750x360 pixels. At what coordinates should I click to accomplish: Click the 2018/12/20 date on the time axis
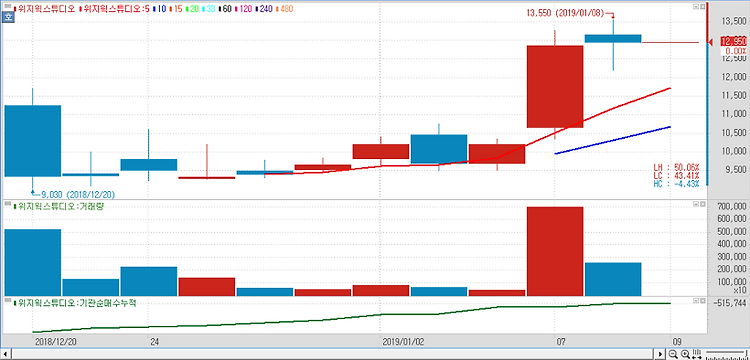(55, 342)
